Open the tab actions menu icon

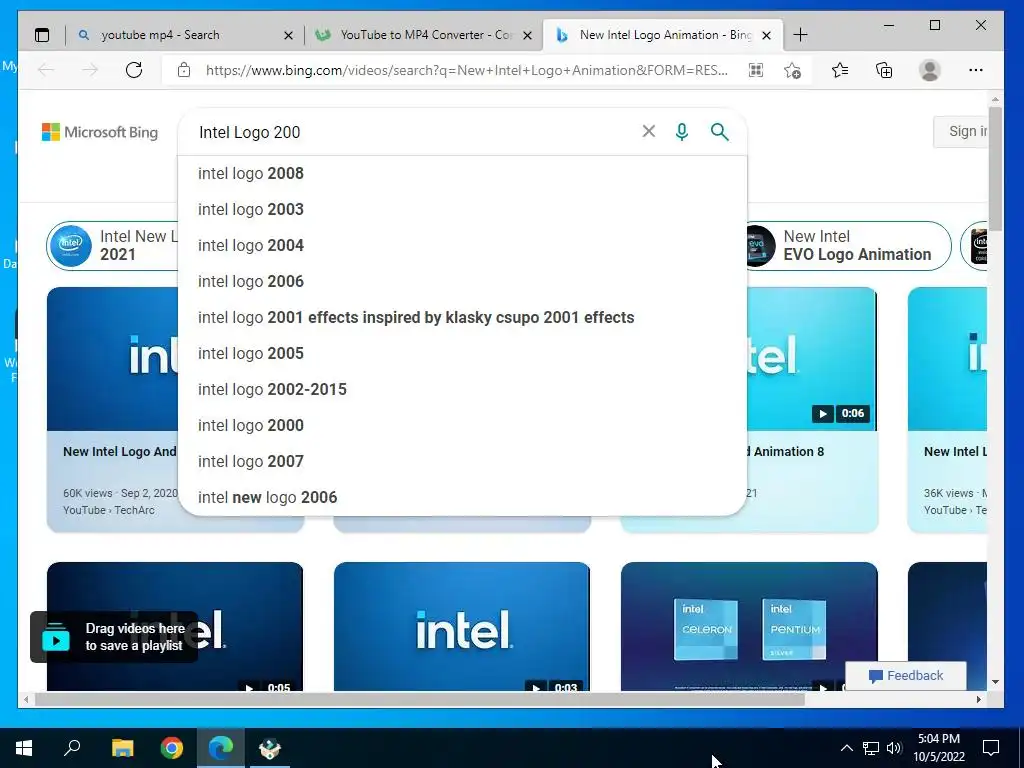click(42, 35)
